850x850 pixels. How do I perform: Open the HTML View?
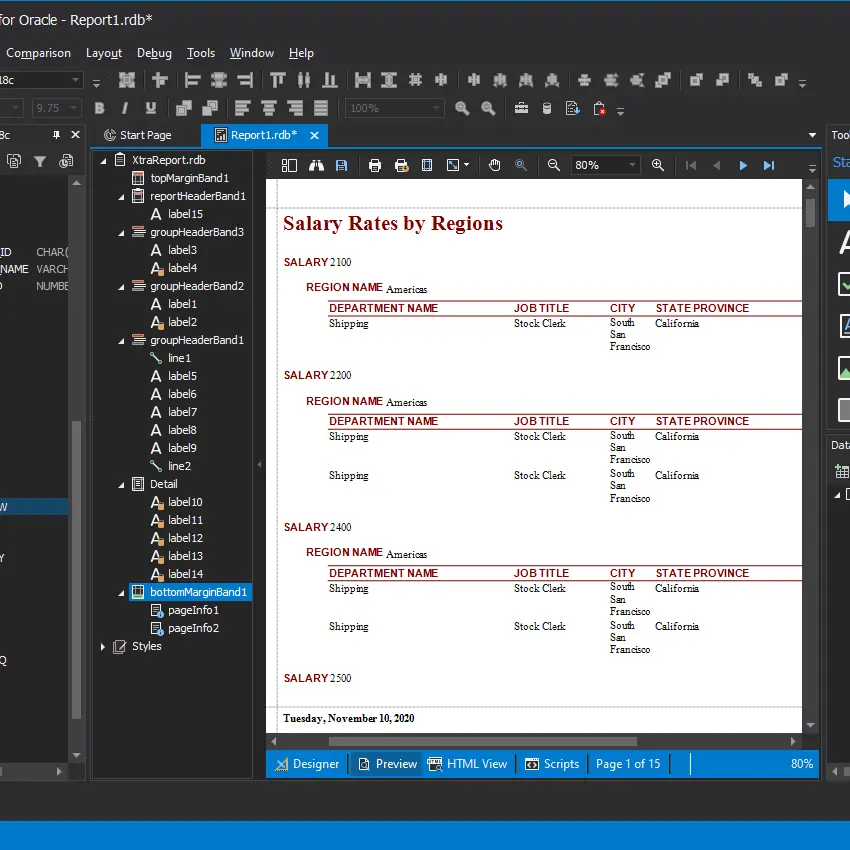click(467, 764)
